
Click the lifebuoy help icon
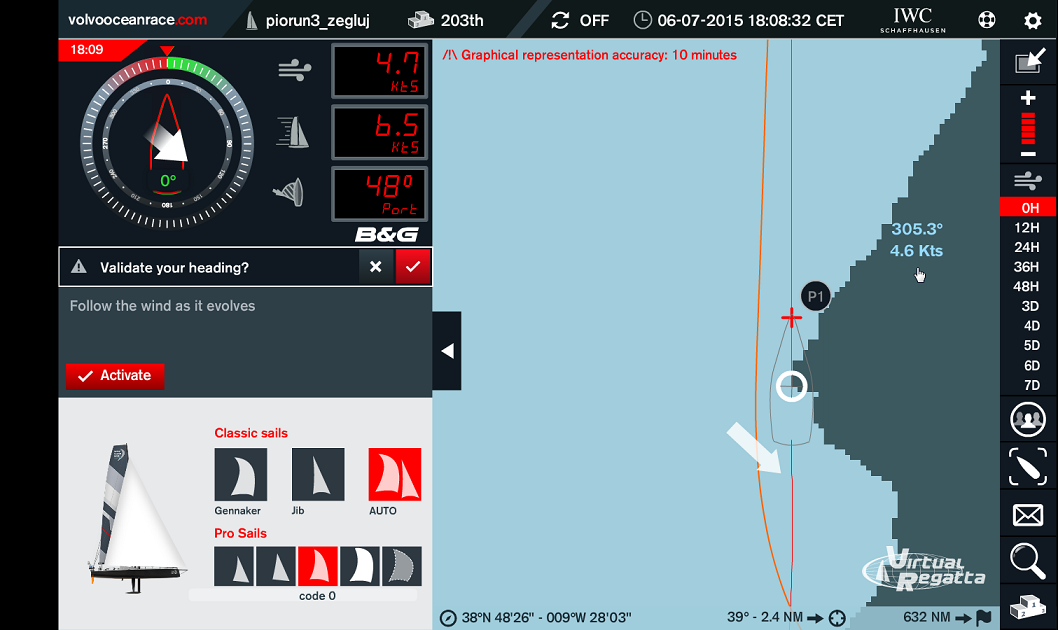(987, 20)
